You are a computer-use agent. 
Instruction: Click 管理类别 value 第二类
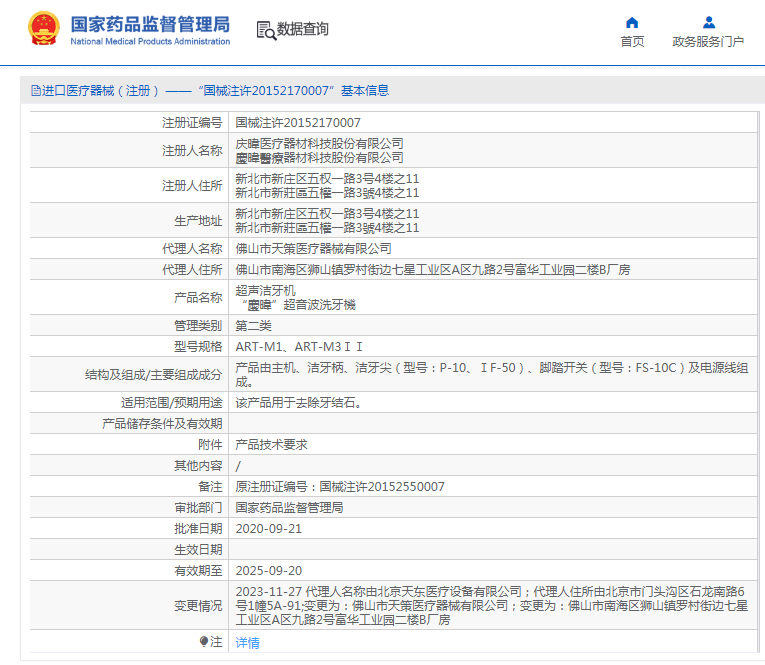click(253, 326)
